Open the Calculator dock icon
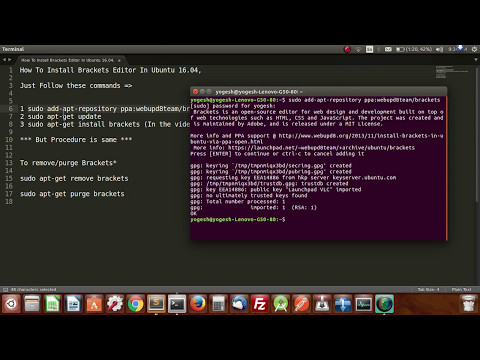Screen dimensions: 480x360 coord(218,304)
